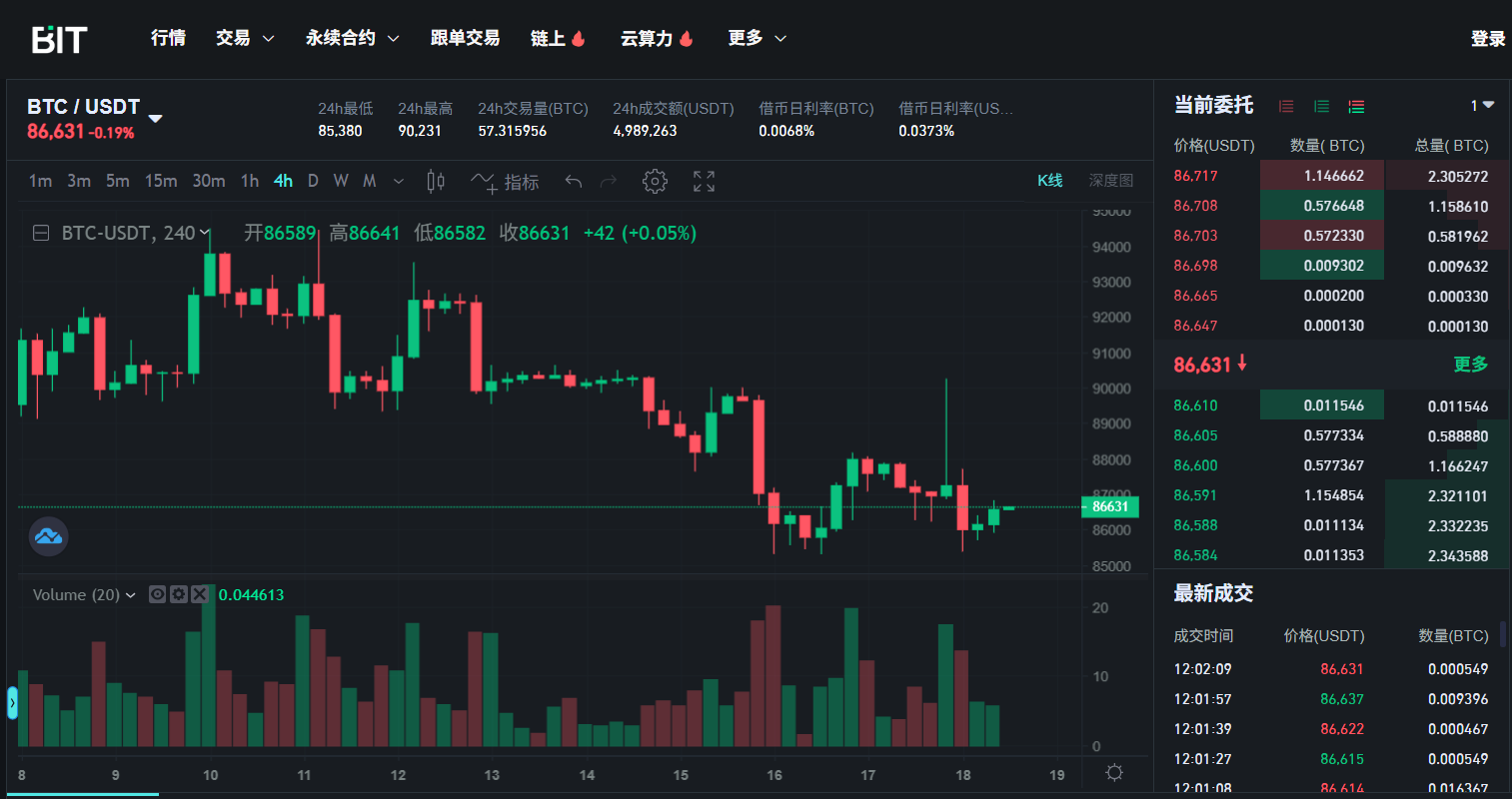This screenshot has width=1512, height=799.
Task: Expand more timeframe intervals chevron
Action: click(399, 182)
